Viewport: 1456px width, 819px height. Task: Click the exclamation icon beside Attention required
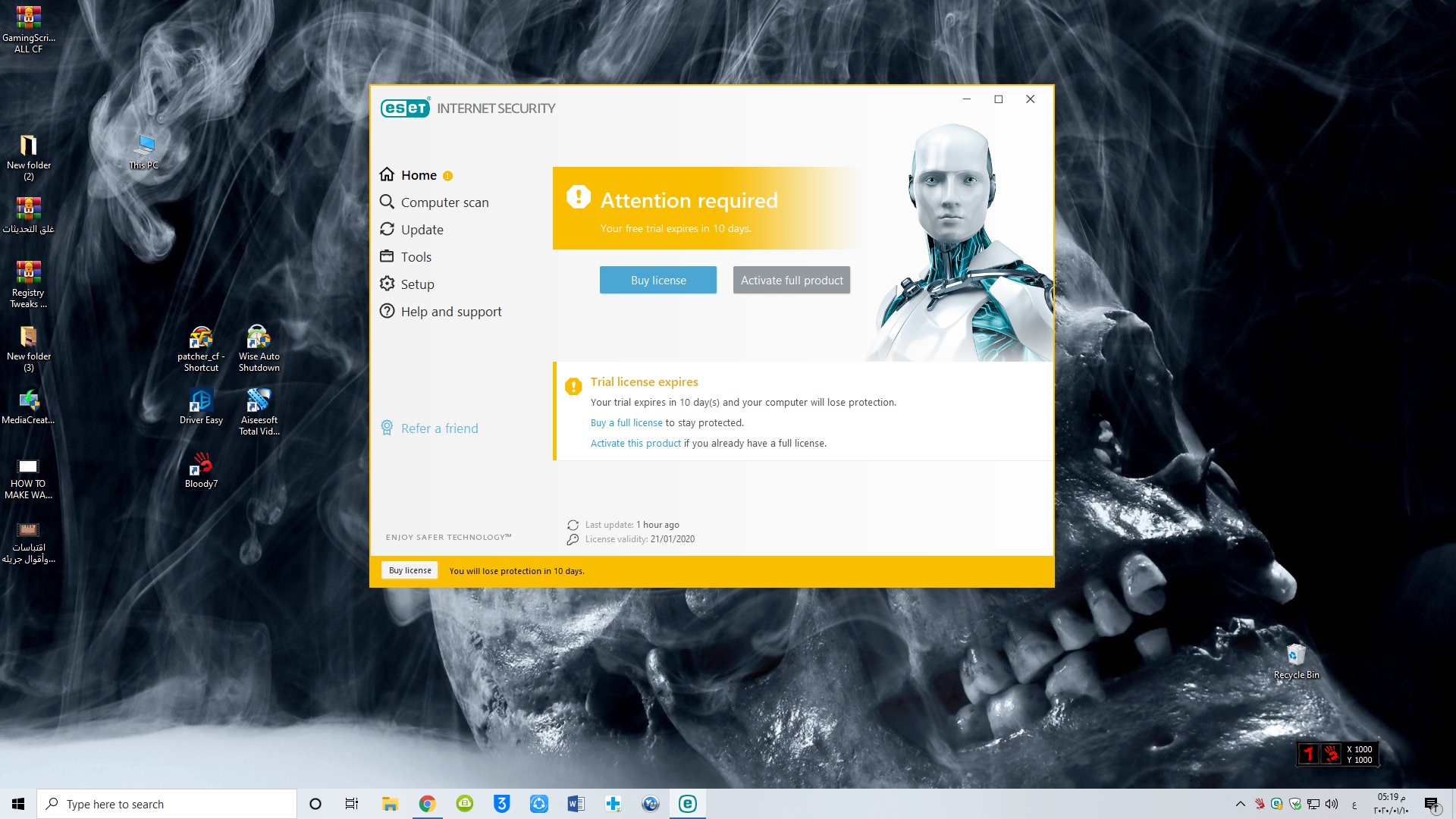pyautogui.click(x=578, y=197)
